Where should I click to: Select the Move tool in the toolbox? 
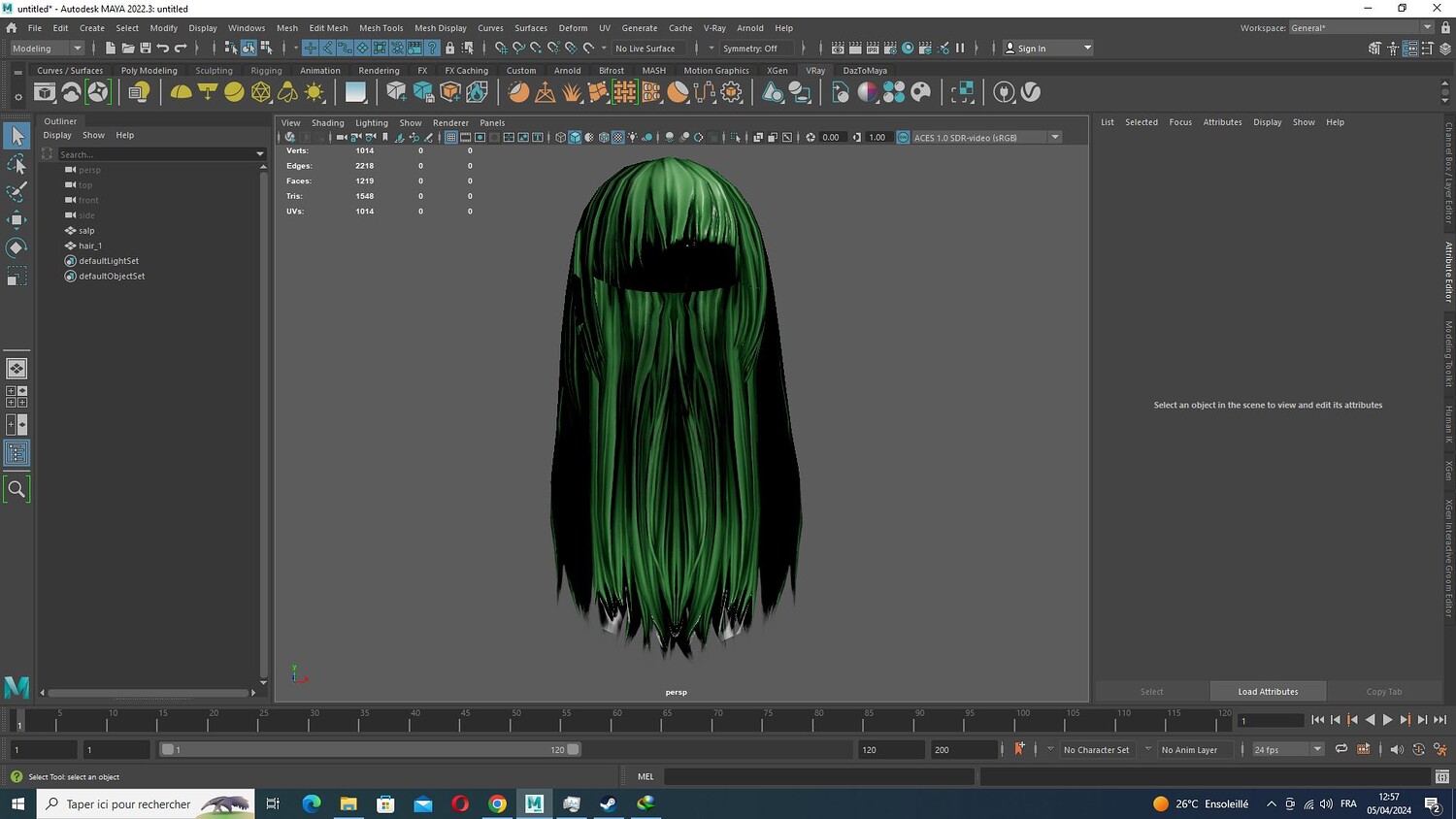point(17,219)
